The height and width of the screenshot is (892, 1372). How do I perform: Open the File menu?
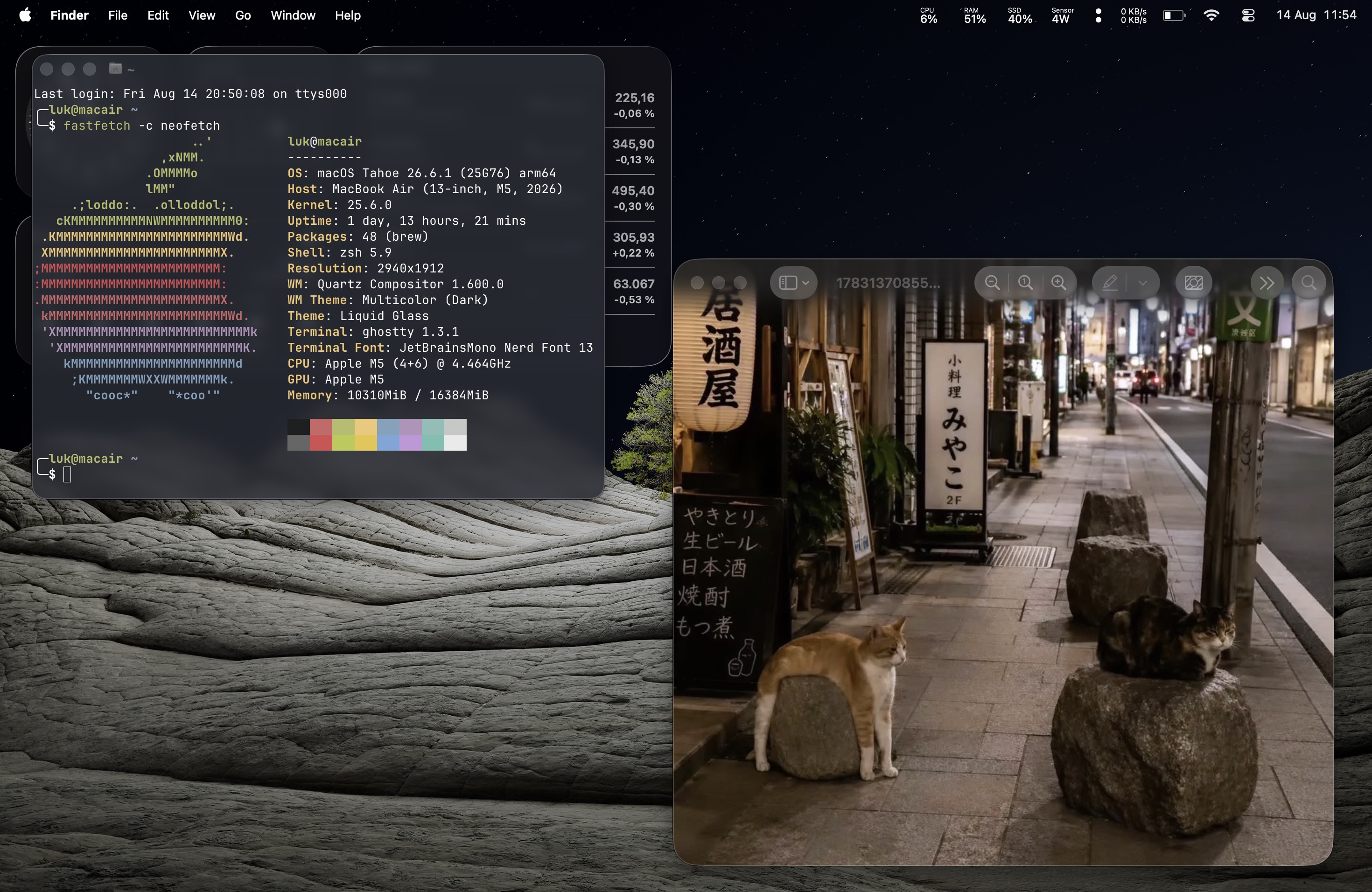tap(118, 15)
